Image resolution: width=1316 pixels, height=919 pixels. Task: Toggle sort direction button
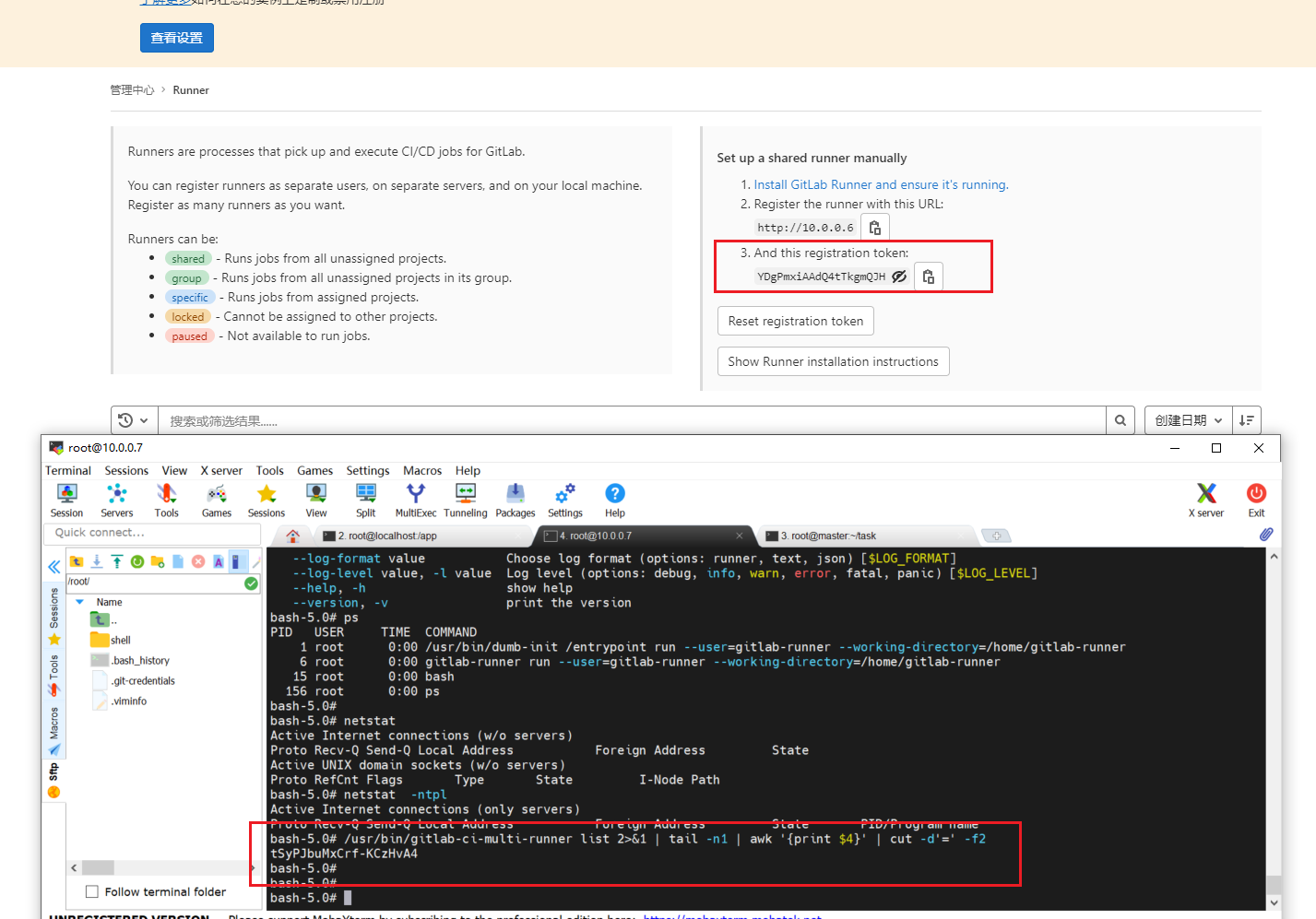(1247, 420)
